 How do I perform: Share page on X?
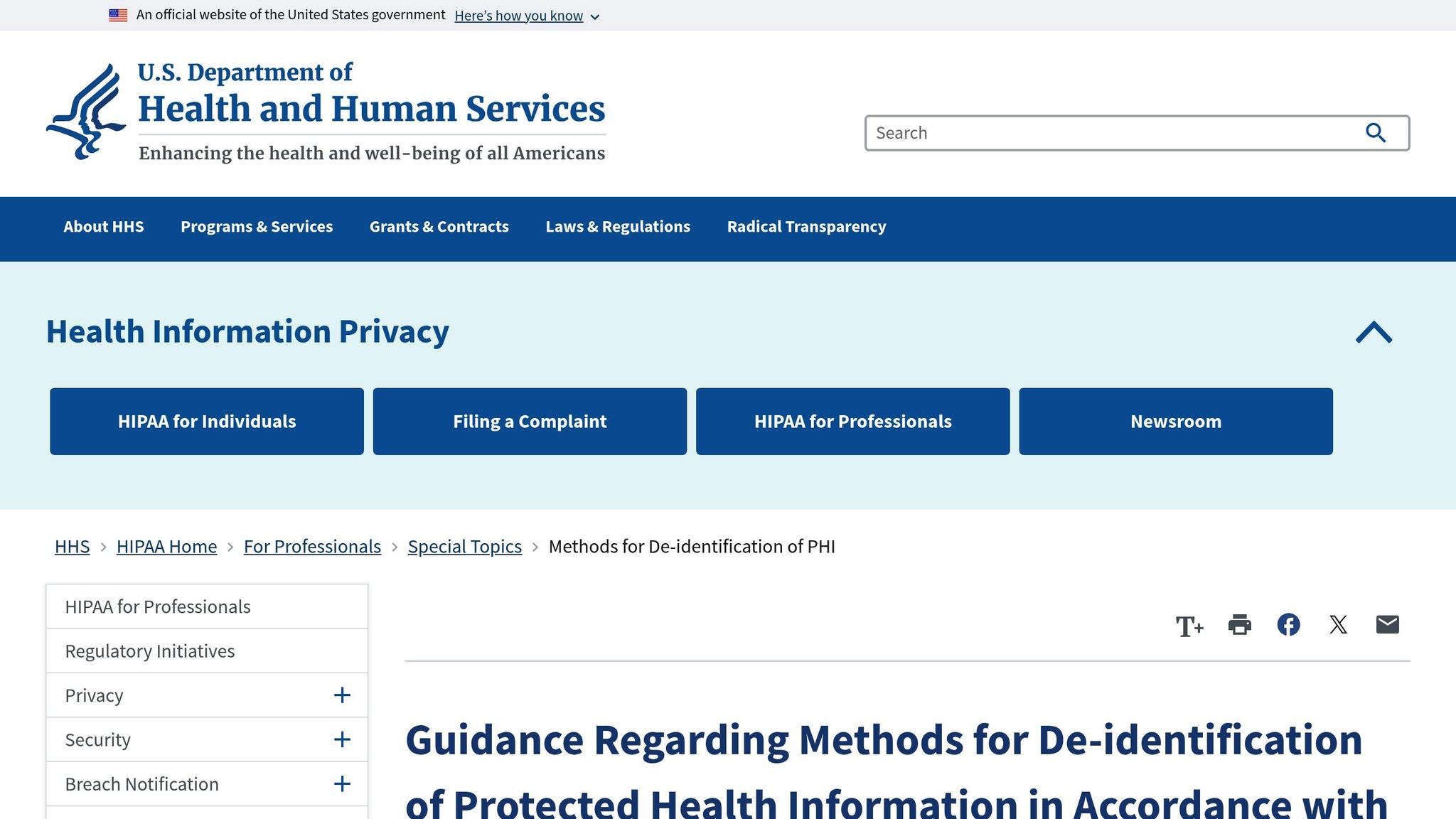pyautogui.click(x=1338, y=625)
